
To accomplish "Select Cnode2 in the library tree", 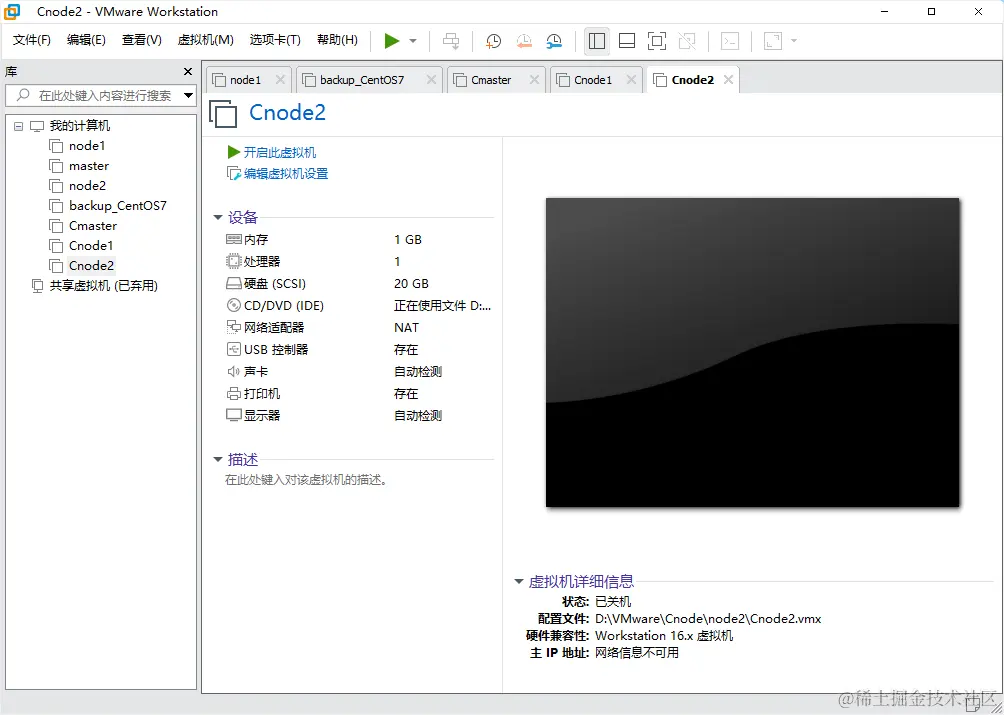I will point(92,265).
